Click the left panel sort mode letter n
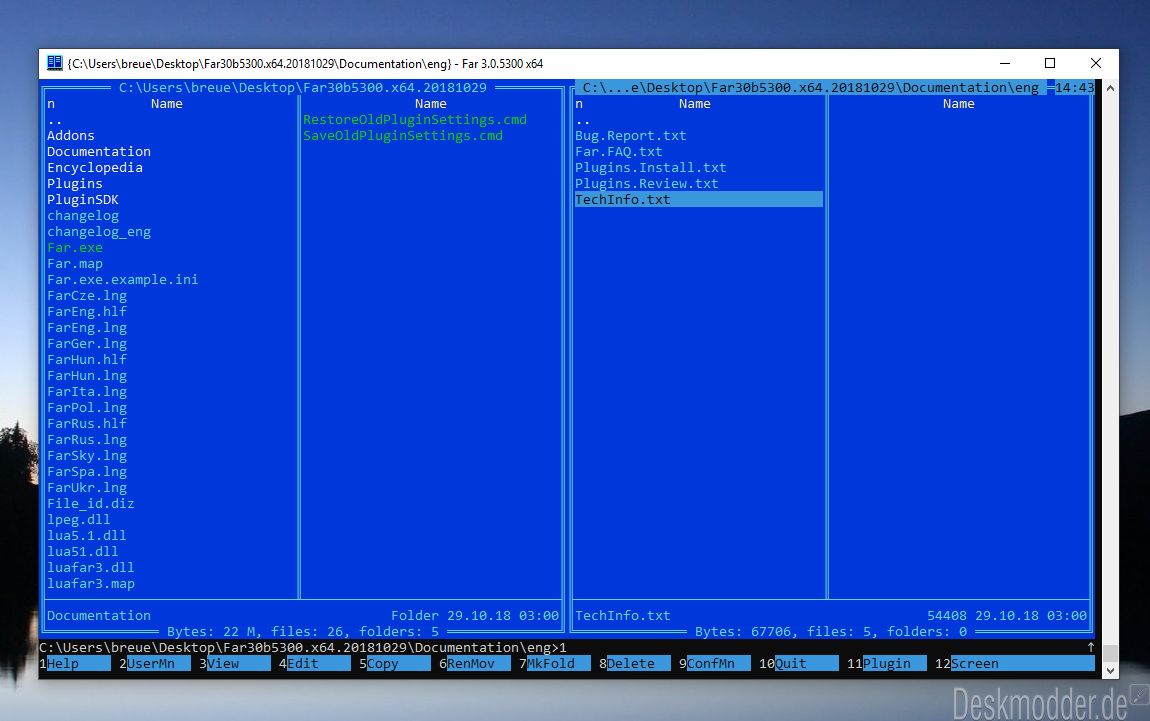This screenshot has width=1150, height=721. coord(51,103)
